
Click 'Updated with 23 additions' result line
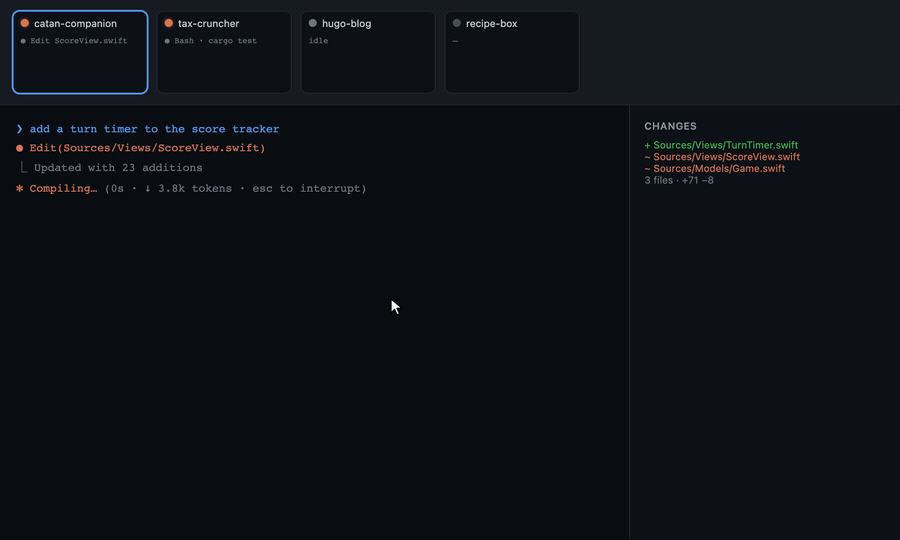pyautogui.click(x=118, y=168)
